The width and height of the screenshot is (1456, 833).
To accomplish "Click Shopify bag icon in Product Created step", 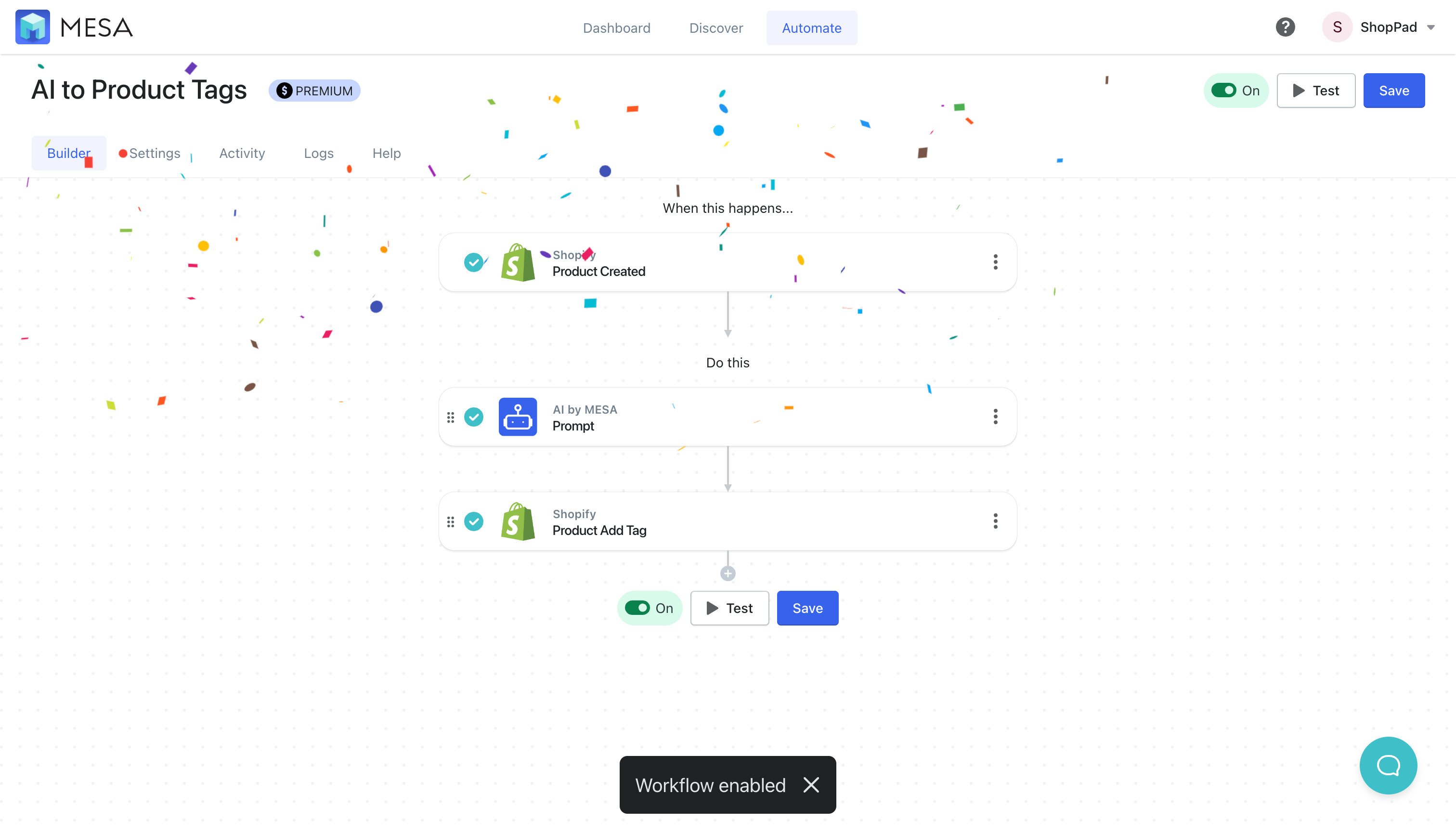I will [x=518, y=262].
